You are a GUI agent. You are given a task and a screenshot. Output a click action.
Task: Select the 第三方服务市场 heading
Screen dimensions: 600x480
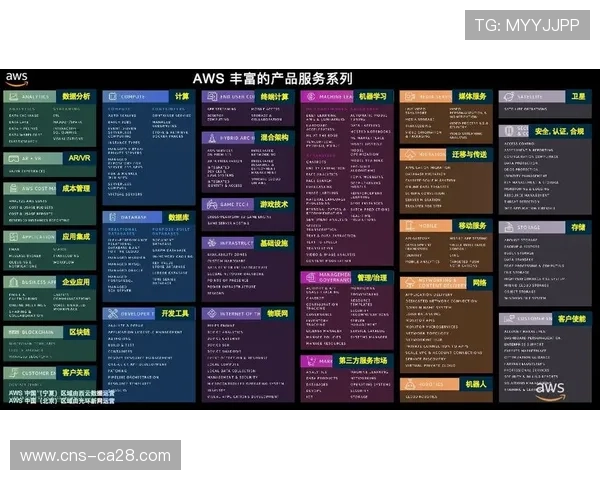363,360
